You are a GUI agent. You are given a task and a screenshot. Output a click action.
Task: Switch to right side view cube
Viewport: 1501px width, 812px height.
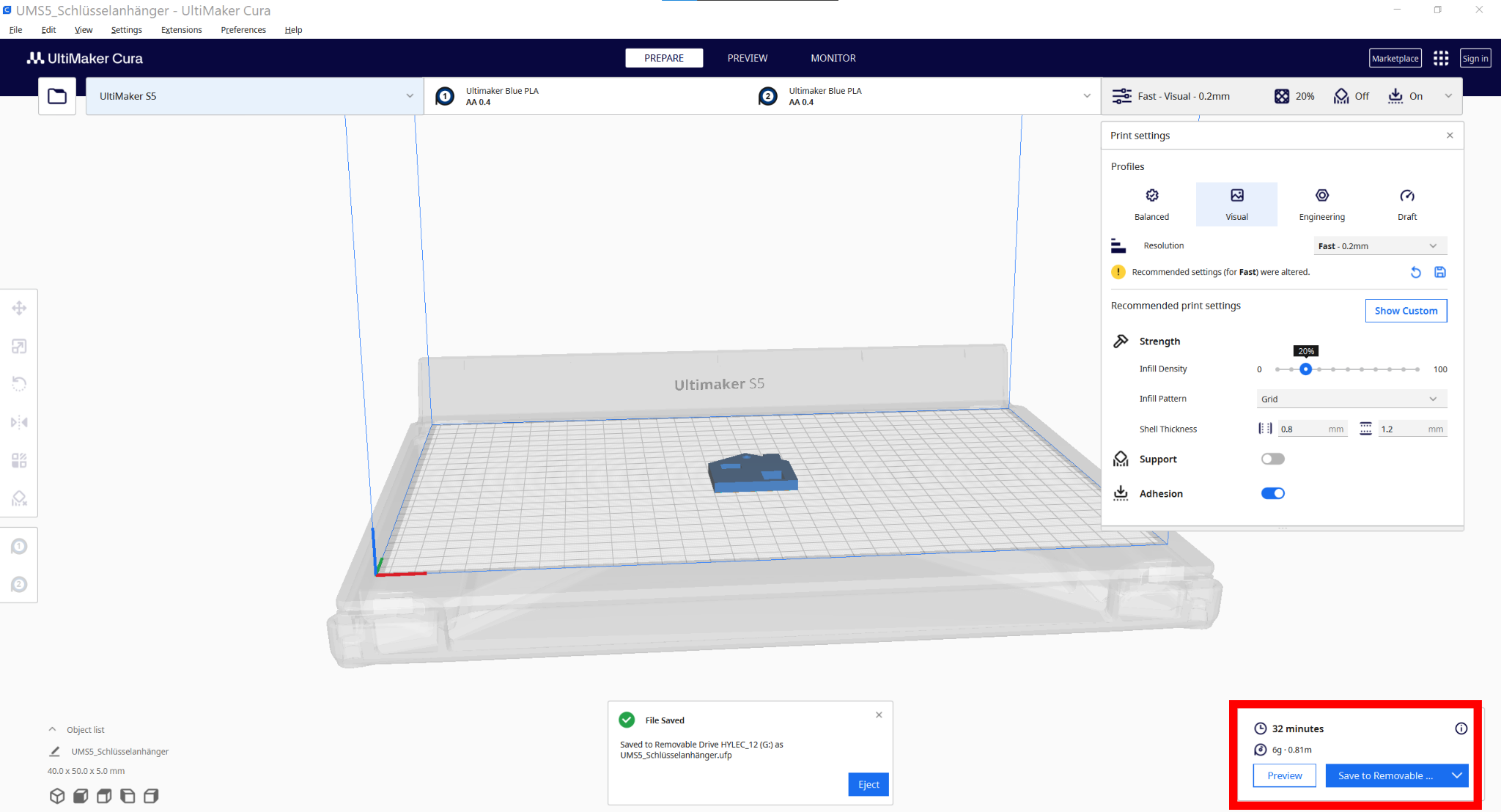(x=151, y=796)
